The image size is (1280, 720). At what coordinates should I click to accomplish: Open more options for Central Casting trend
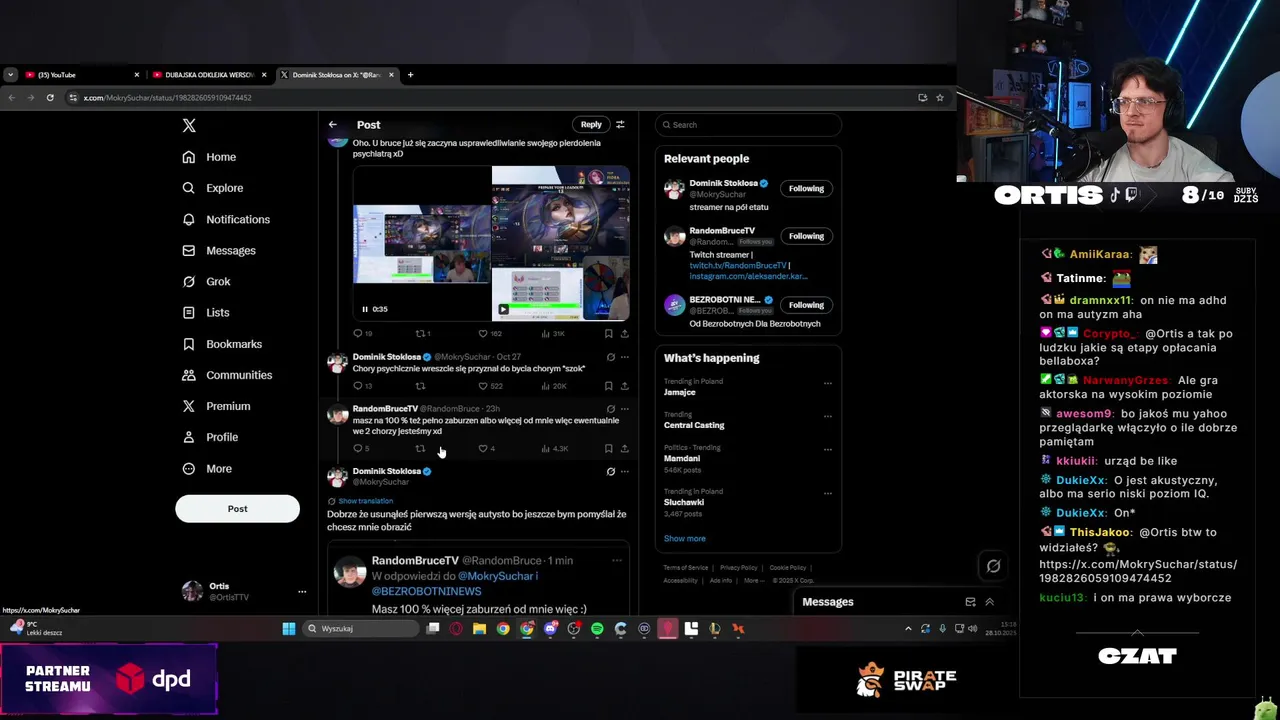point(827,415)
